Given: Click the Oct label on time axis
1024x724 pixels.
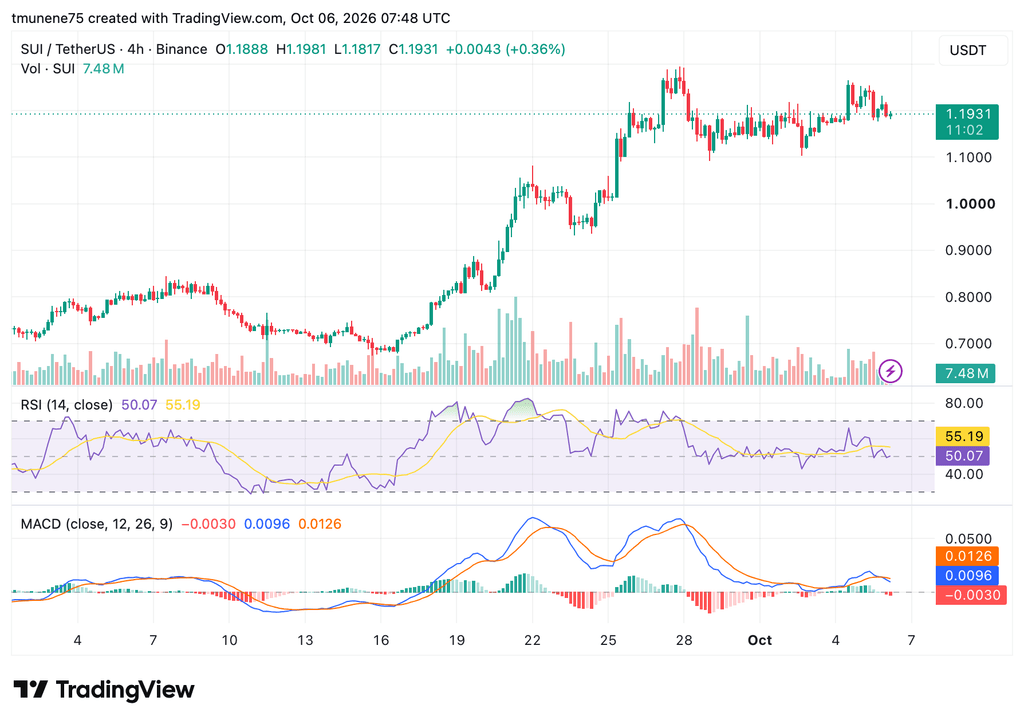Looking at the screenshot, I should click(x=760, y=640).
